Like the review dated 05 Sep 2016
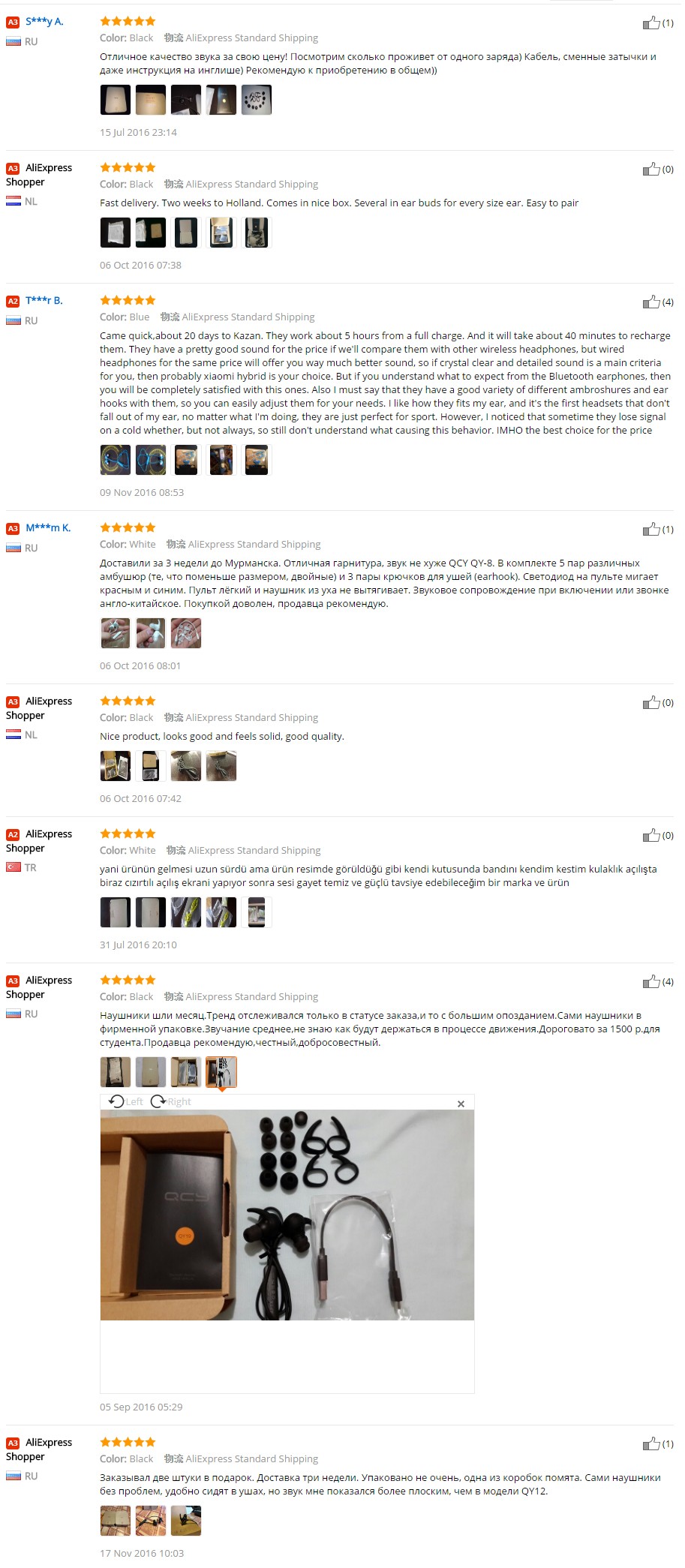This screenshot has width=685, height=1568. tap(650, 981)
